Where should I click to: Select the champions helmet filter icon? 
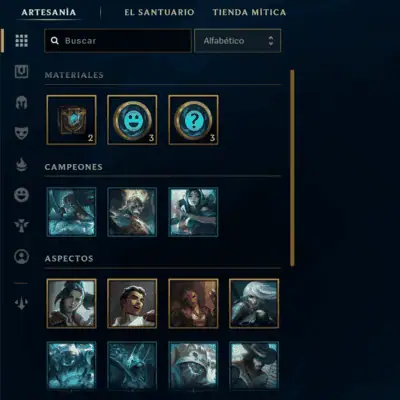[22, 102]
